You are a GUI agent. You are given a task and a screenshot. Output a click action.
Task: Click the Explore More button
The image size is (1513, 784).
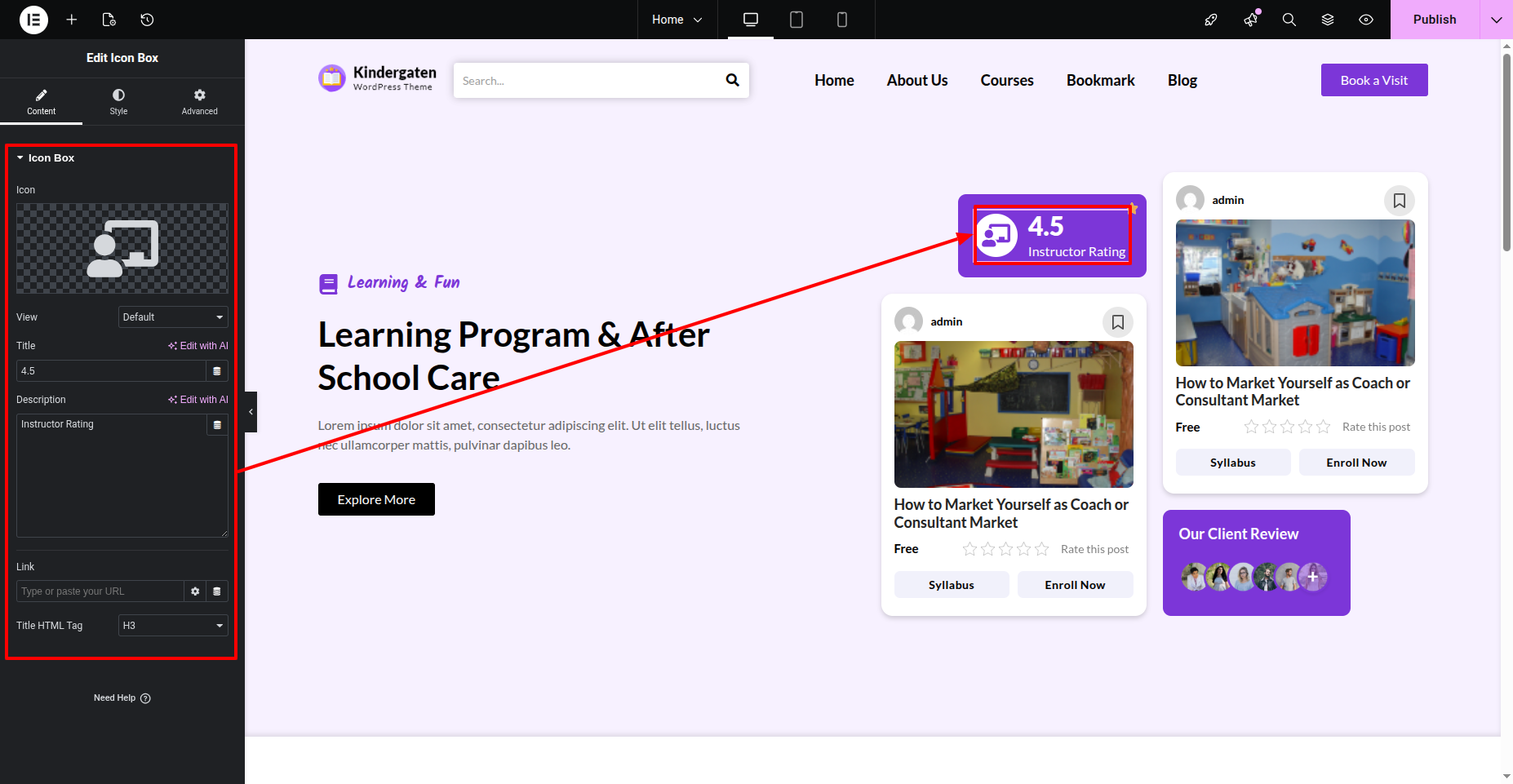(376, 499)
